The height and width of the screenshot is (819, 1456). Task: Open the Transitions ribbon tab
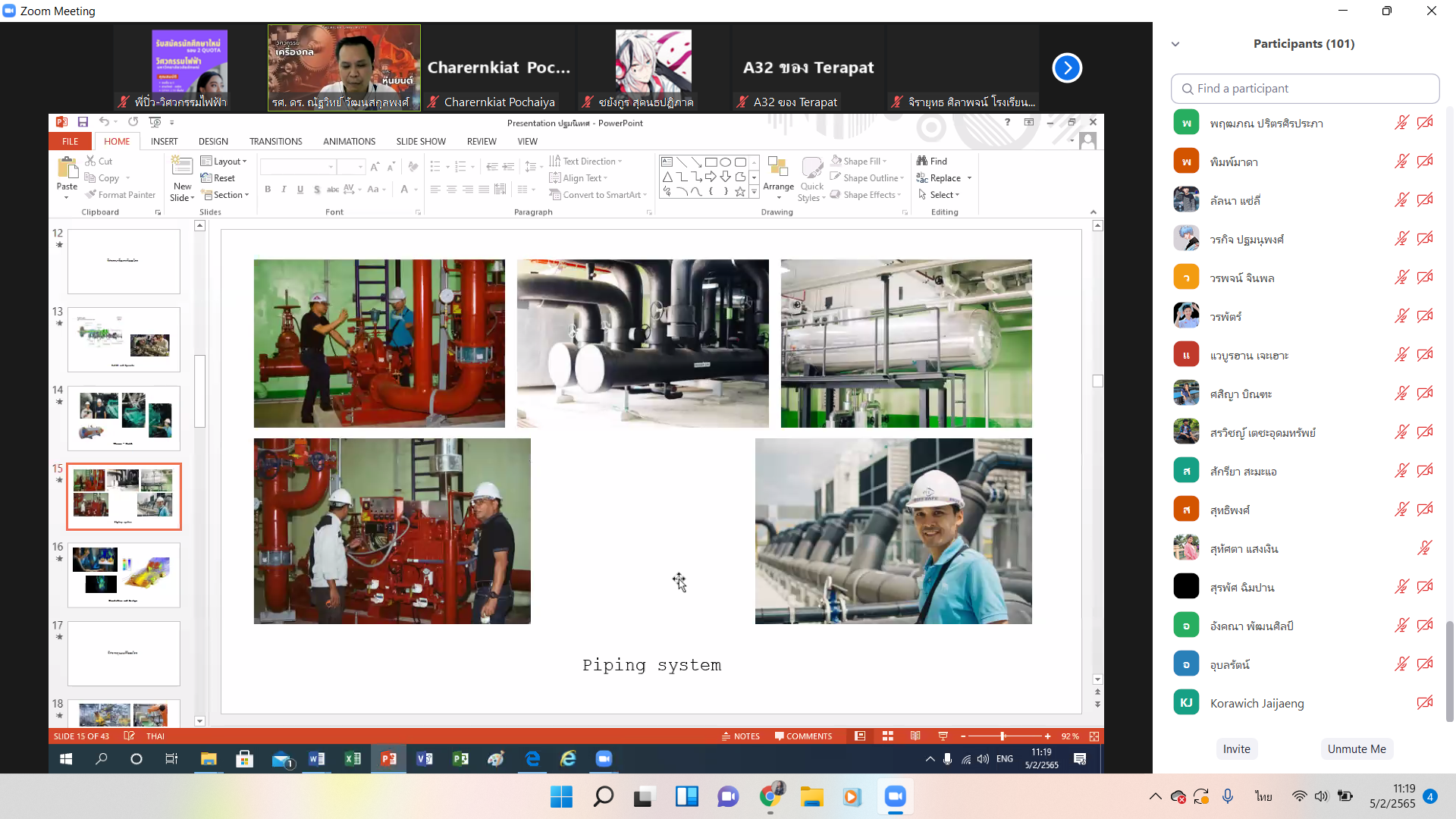pyautogui.click(x=275, y=142)
